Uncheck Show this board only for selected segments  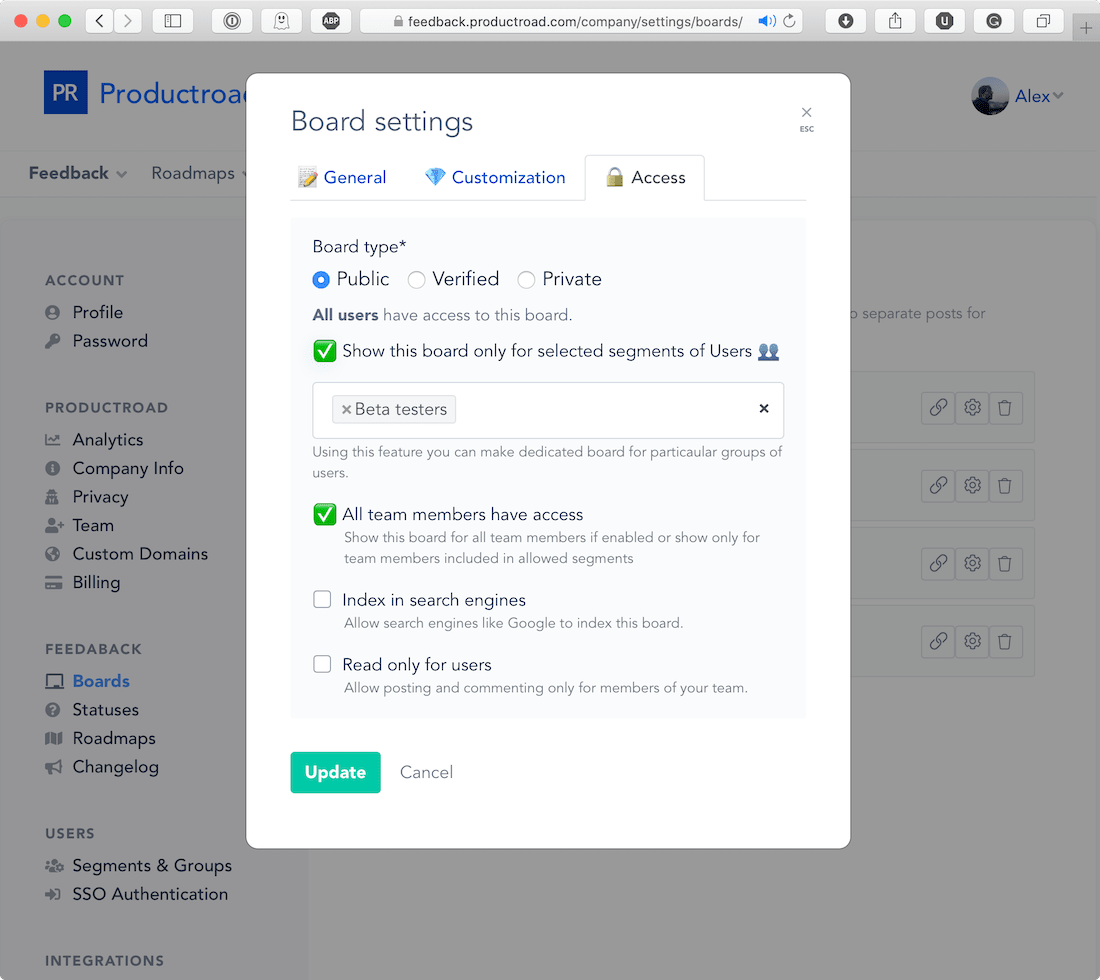click(x=325, y=351)
